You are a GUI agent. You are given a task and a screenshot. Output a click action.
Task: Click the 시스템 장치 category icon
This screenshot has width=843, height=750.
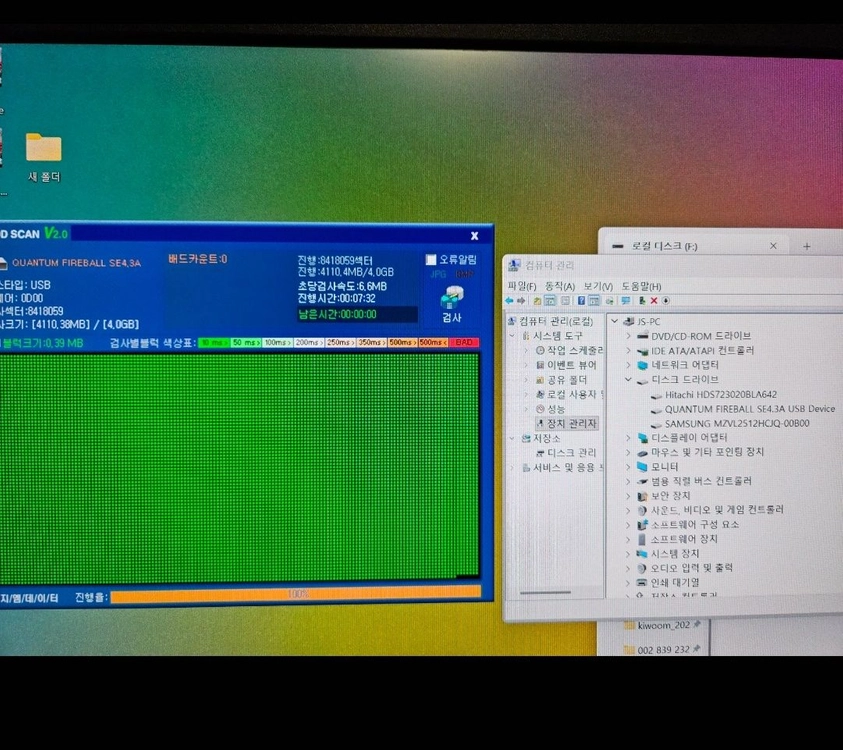click(642, 554)
